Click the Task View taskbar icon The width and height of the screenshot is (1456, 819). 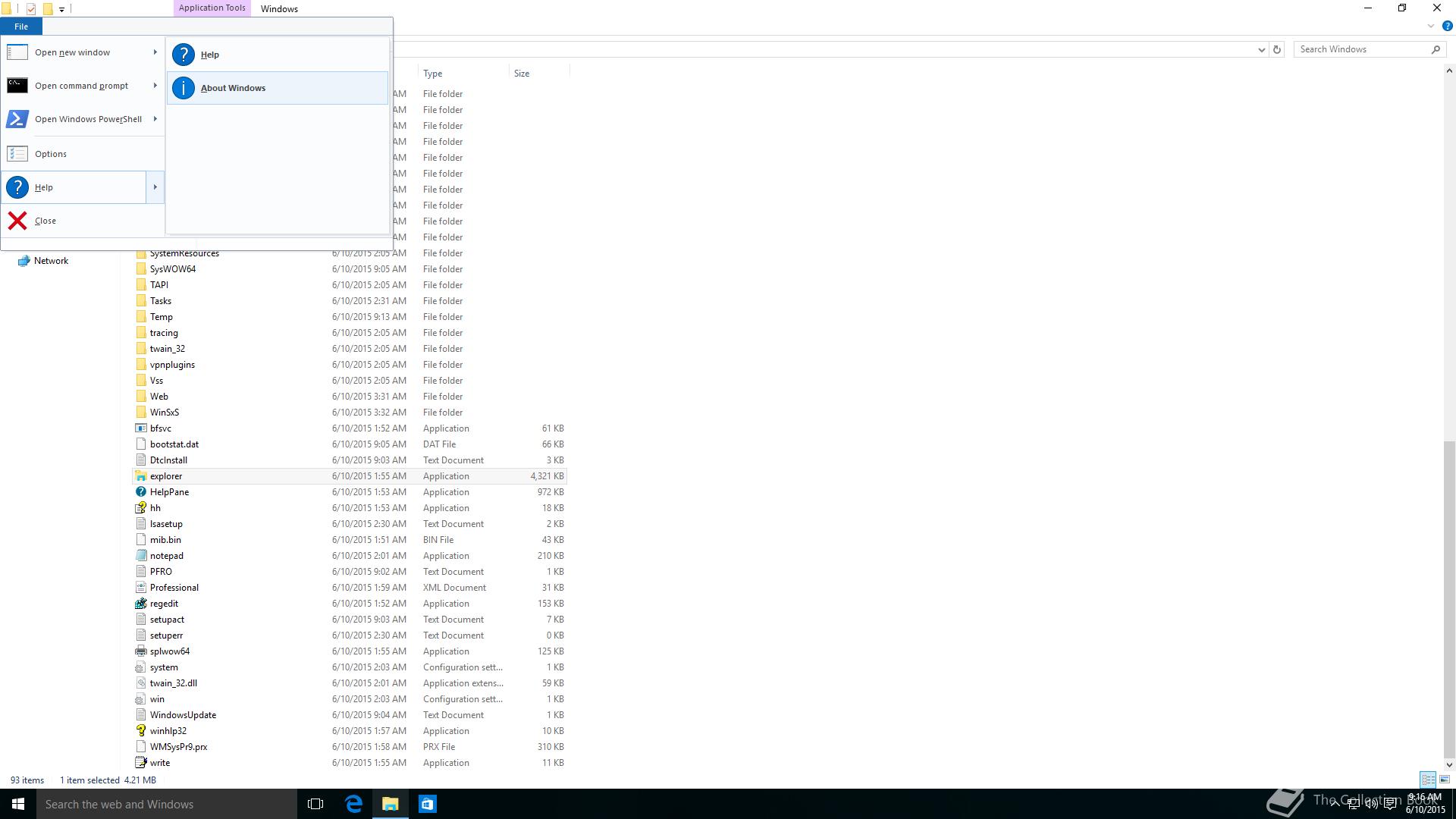coord(315,804)
